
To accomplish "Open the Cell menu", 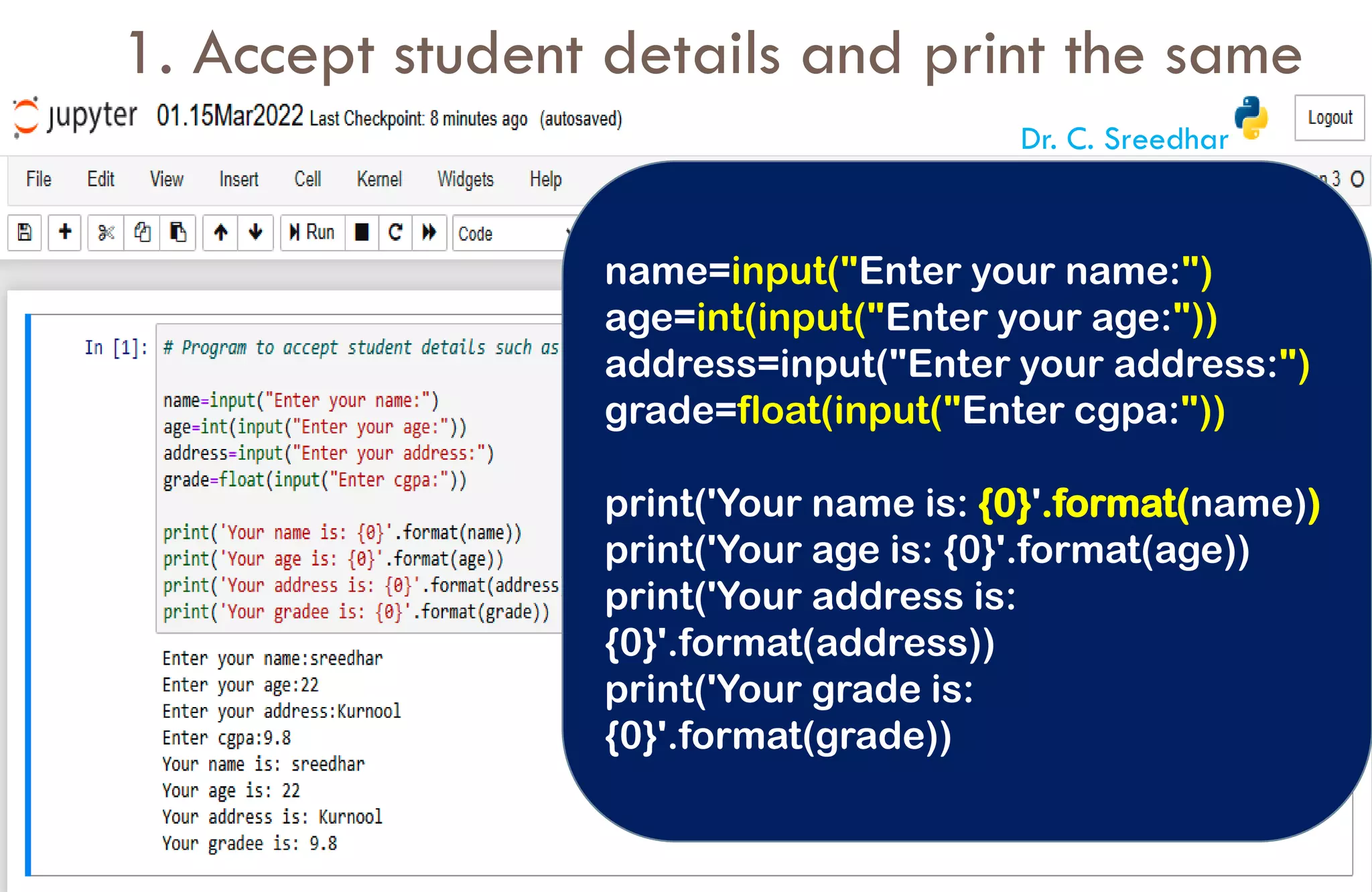I will [307, 179].
